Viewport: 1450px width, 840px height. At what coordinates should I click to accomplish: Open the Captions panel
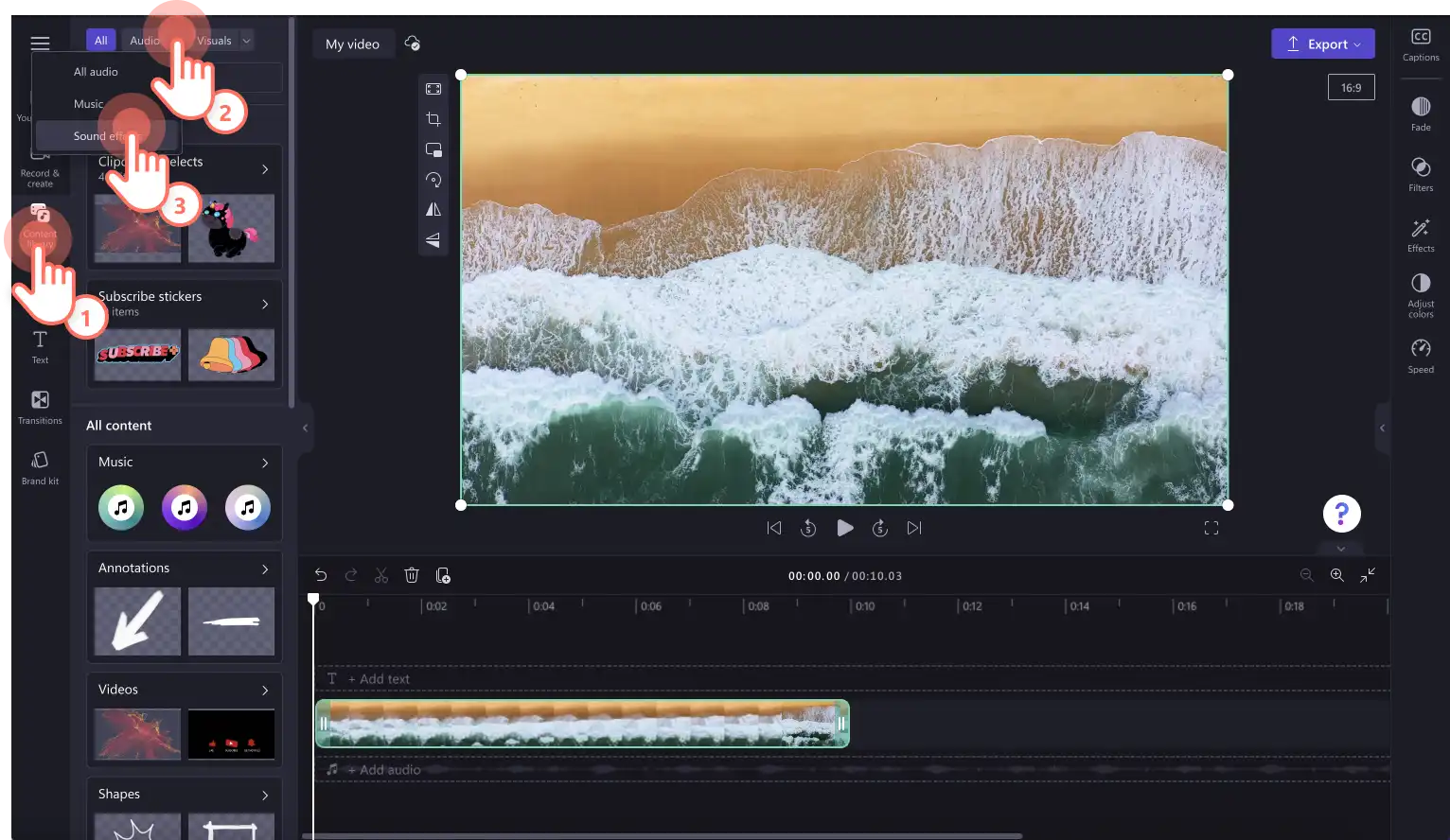[1421, 44]
